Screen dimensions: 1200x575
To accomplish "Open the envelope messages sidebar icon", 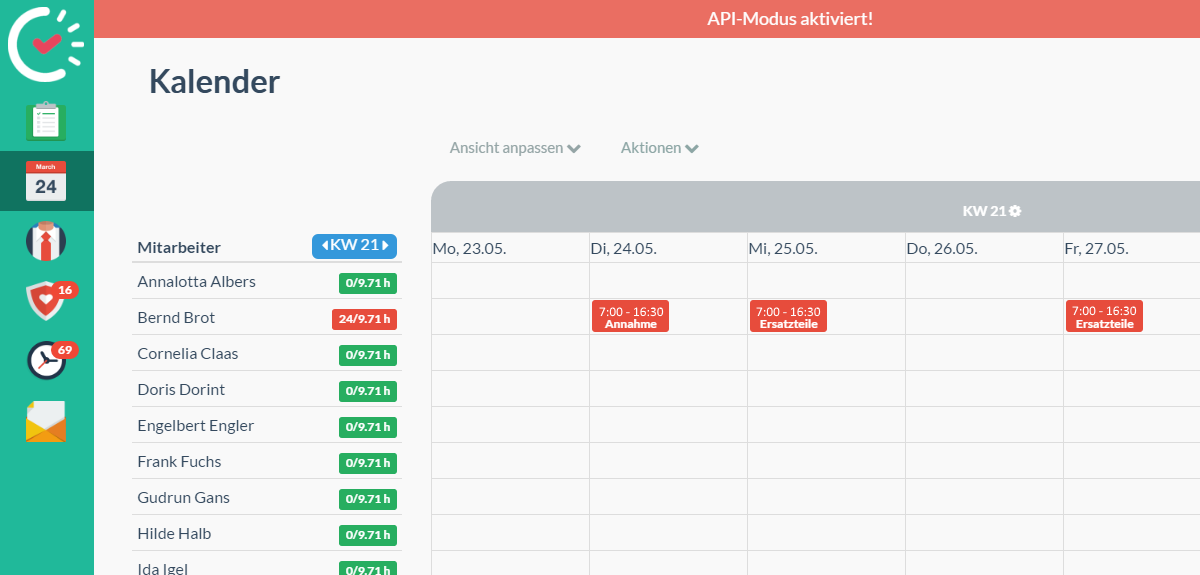I will click(x=46, y=421).
